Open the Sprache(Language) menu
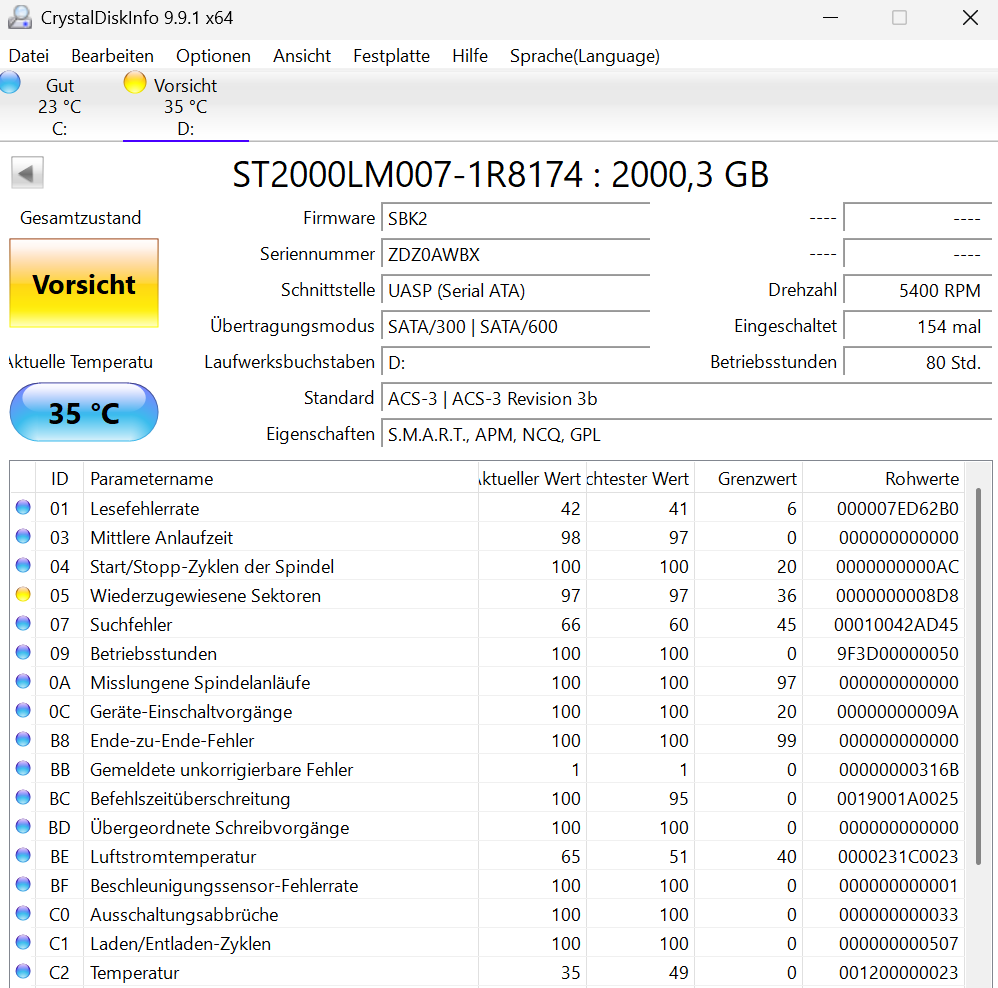The width and height of the screenshot is (998, 988). pos(584,56)
